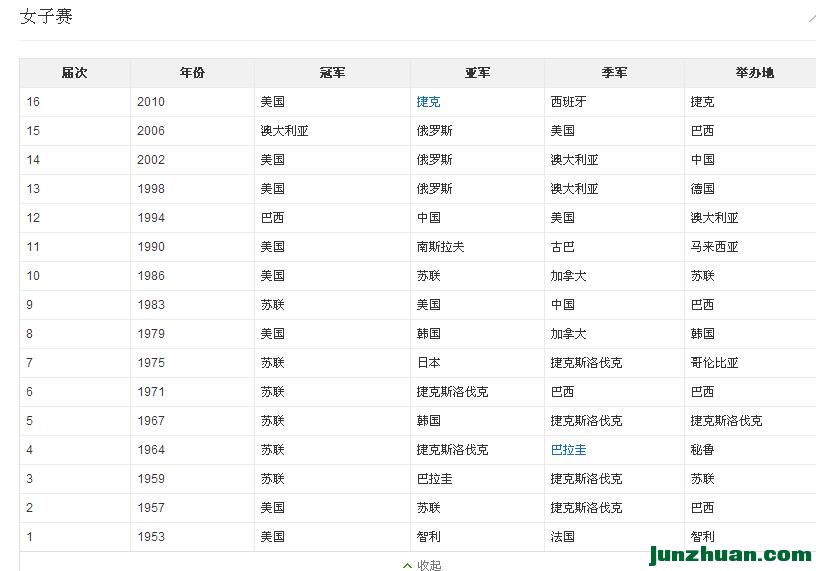Screen dimensions: 816x571
Task: Select the year cell 2010
Action: point(151,101)
